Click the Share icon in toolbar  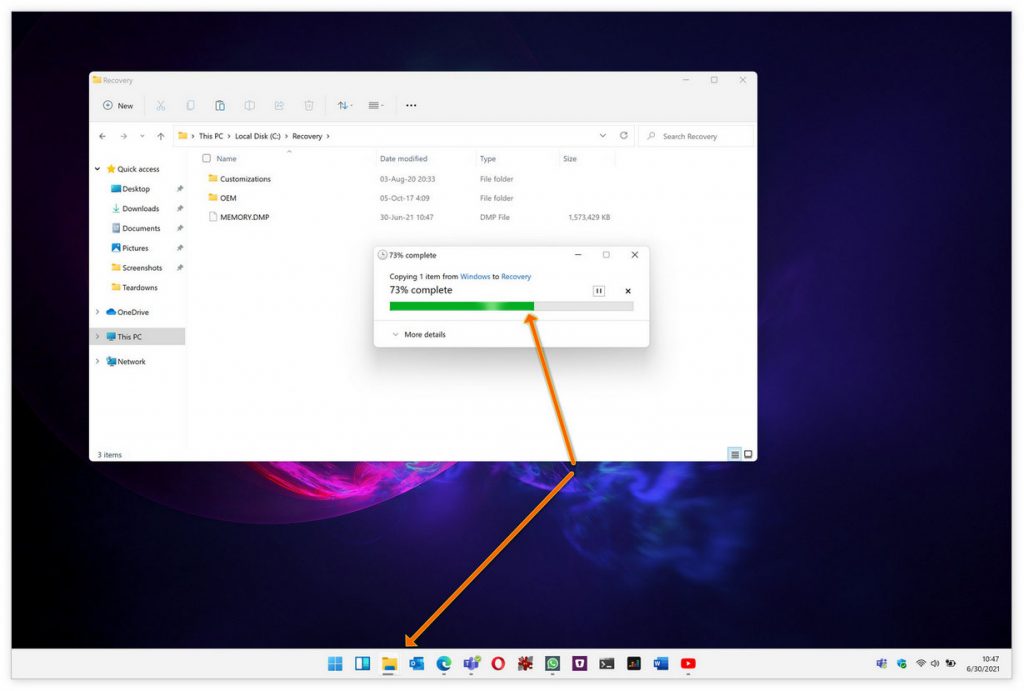279,105
